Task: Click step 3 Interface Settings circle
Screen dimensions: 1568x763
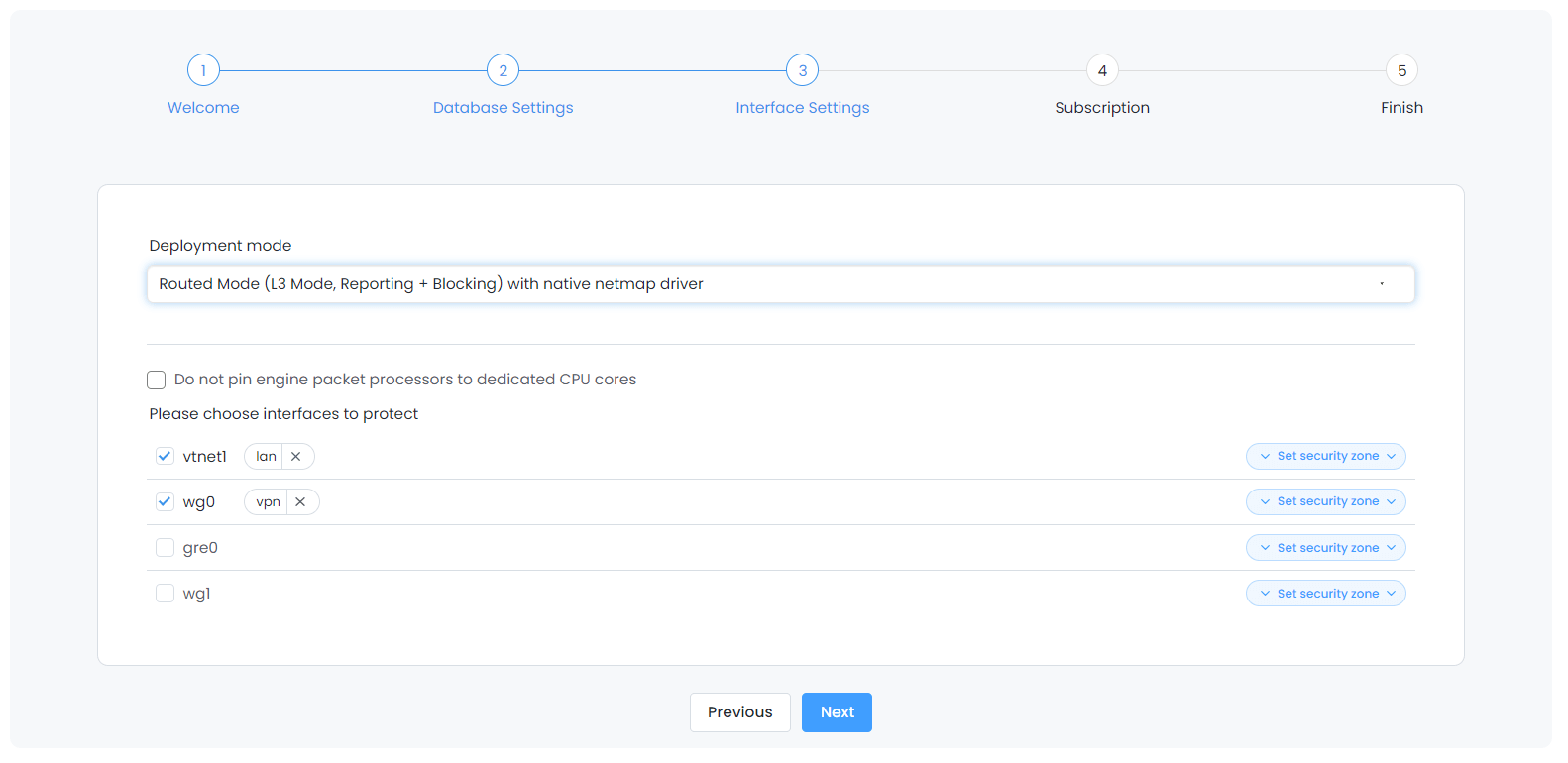Action: 802,70
